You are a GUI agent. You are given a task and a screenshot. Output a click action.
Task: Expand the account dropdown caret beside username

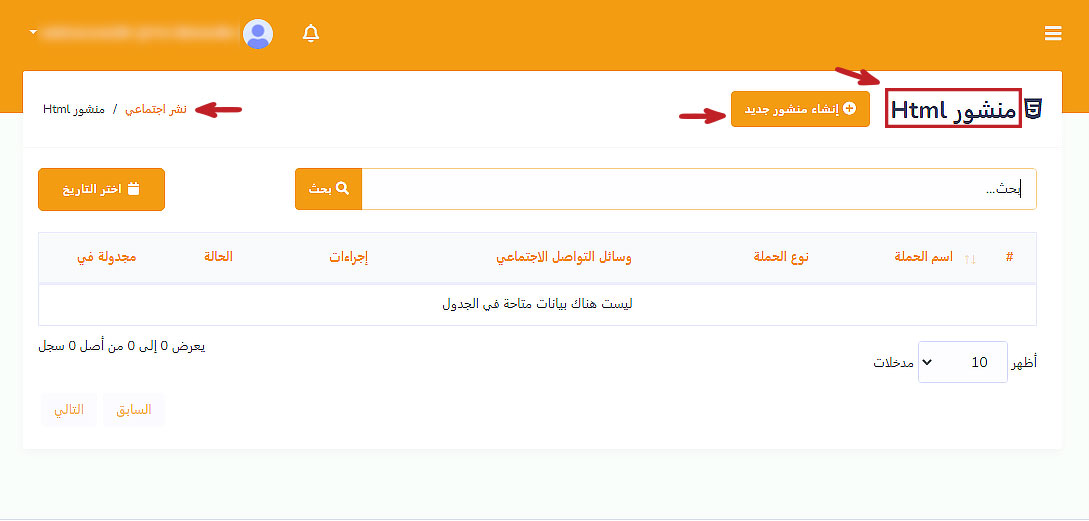coord(33,33)
